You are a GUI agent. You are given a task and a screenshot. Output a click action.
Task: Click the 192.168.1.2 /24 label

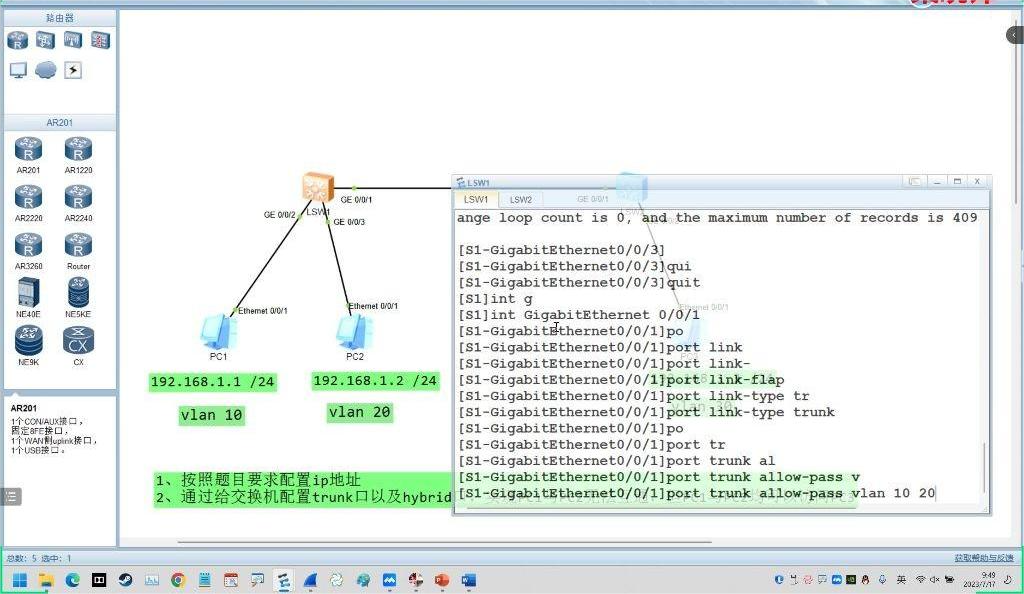coord(375,381)
